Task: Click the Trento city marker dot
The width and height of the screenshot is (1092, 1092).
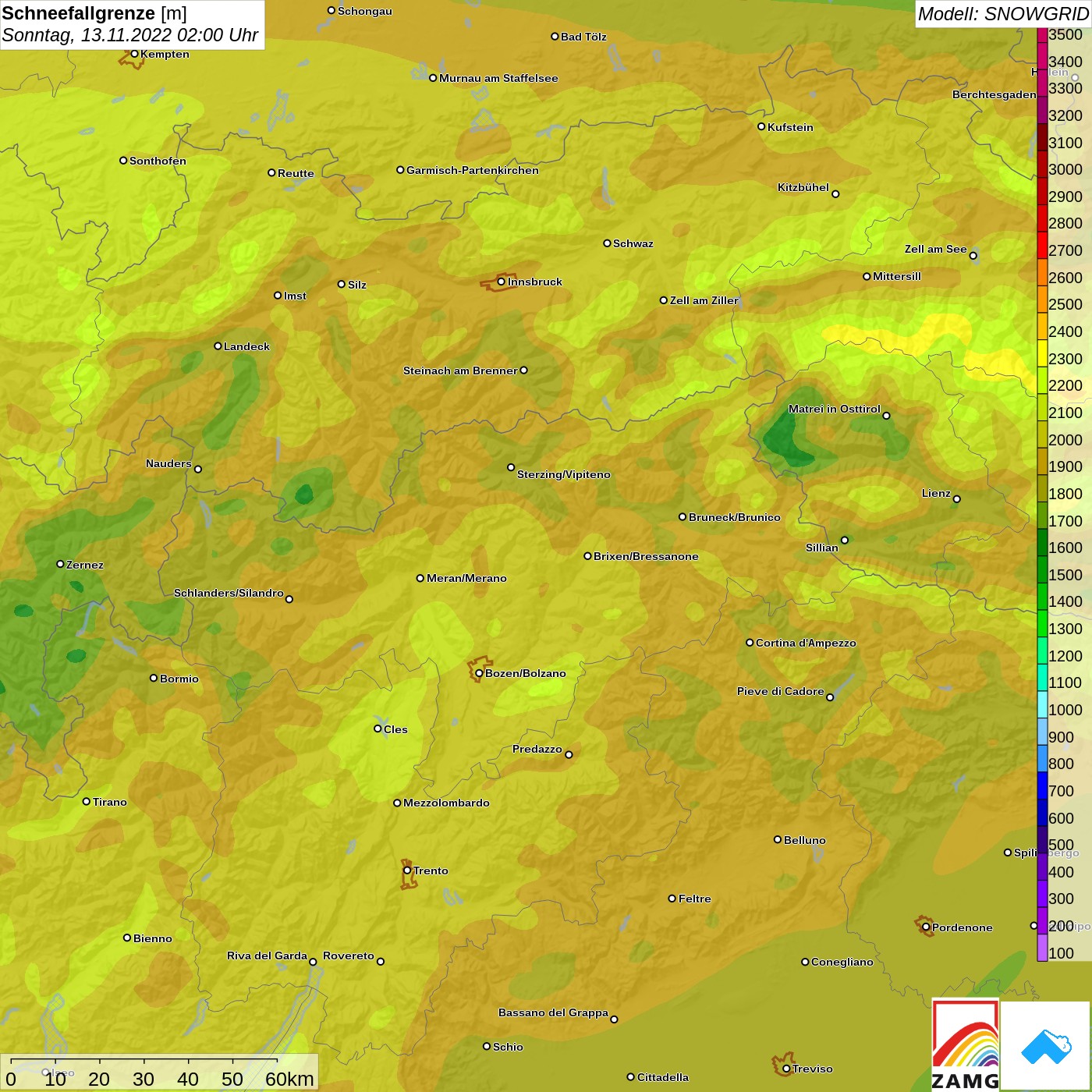Action: point(407,870)
